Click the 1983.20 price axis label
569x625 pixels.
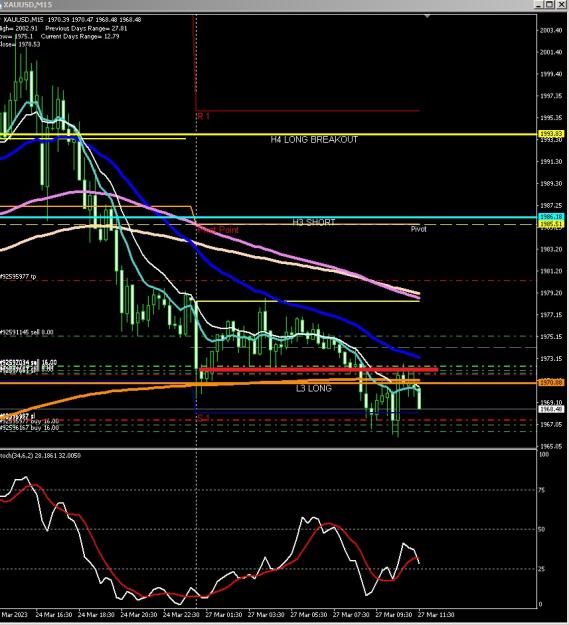tap(550, 250)
